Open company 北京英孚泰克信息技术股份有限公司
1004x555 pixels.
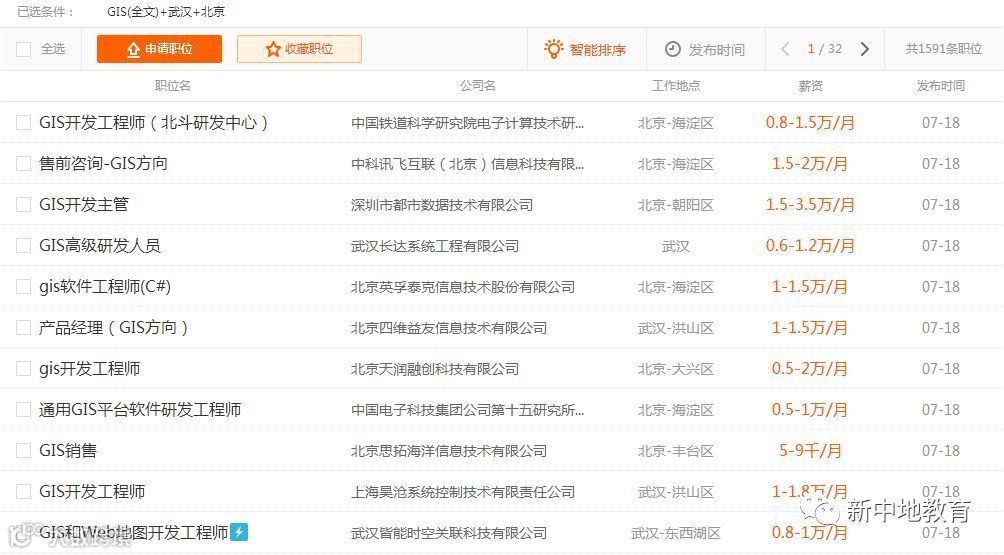point(463,287)
